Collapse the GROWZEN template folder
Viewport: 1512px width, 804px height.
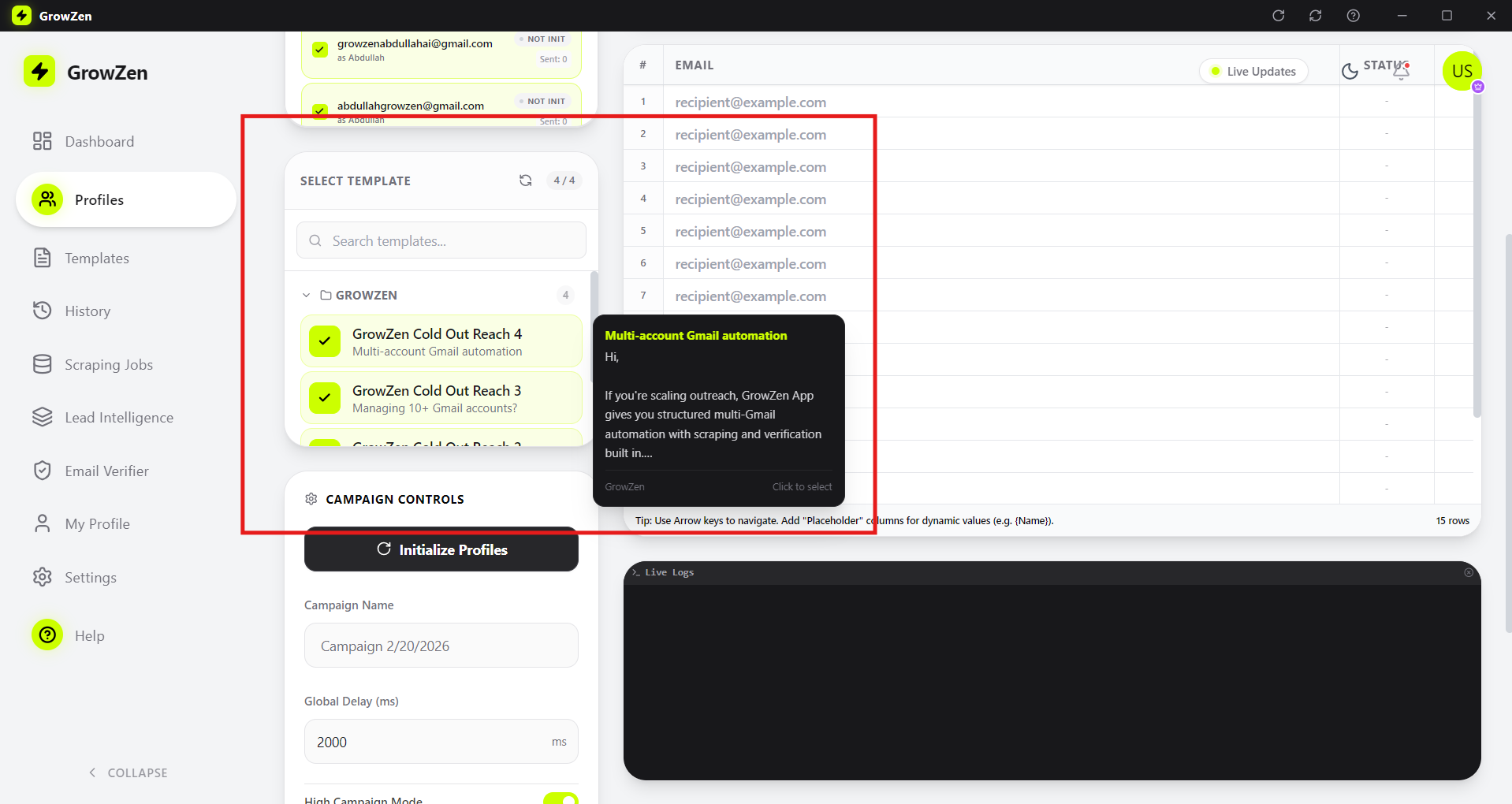pos(307,296)
